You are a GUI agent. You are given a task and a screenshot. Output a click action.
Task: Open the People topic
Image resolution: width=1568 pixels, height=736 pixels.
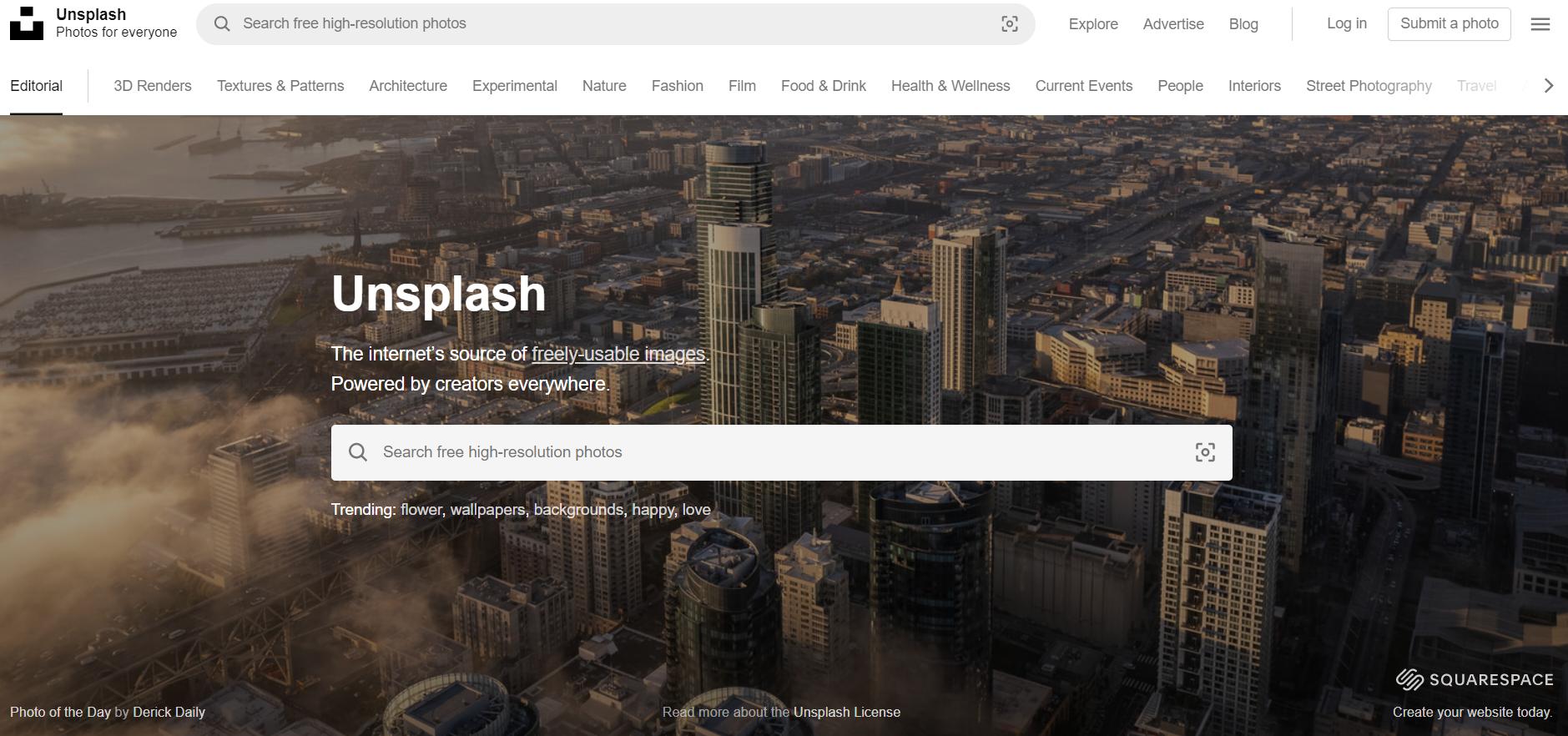click(x=1180, y=86)
